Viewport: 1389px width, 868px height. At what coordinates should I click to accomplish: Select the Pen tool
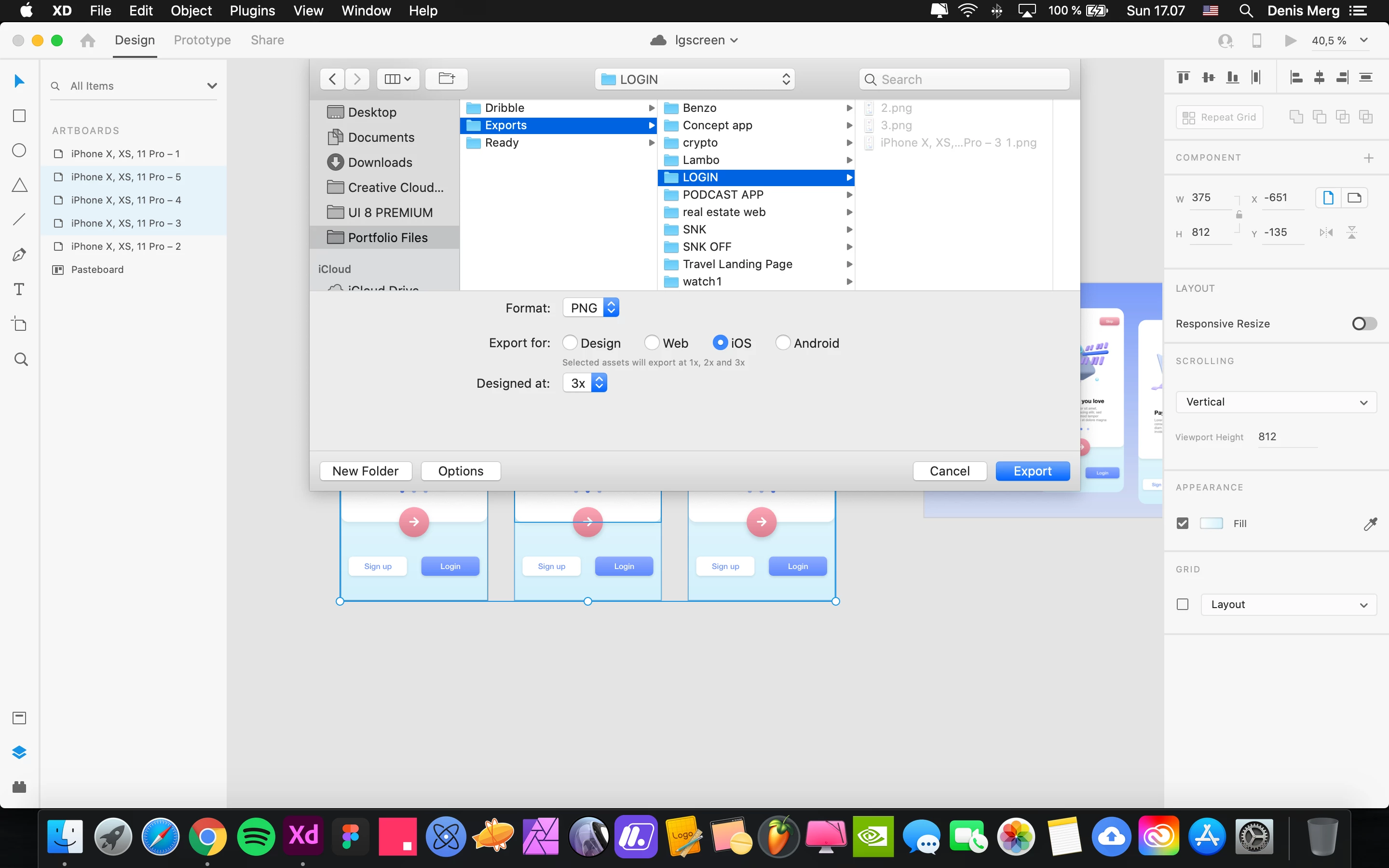click(19, 254)
